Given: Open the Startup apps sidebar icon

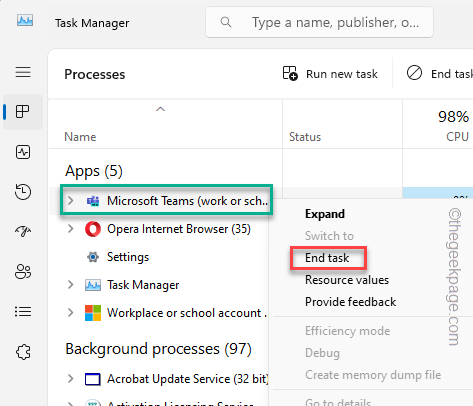Looking at the screenshot, I should pyautogui.click(x=23, y=231).
